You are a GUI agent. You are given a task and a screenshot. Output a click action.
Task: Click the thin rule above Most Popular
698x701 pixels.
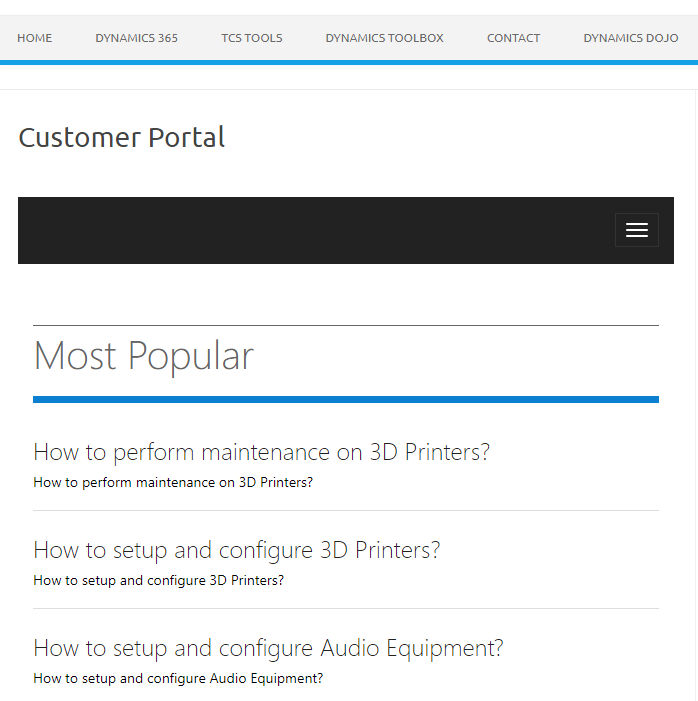pyautogui.click(x=346, y=325)
